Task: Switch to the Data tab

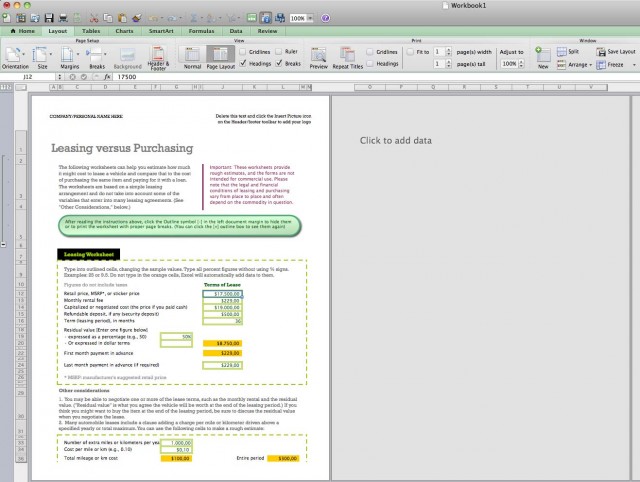Action: (x=236, y=31)
